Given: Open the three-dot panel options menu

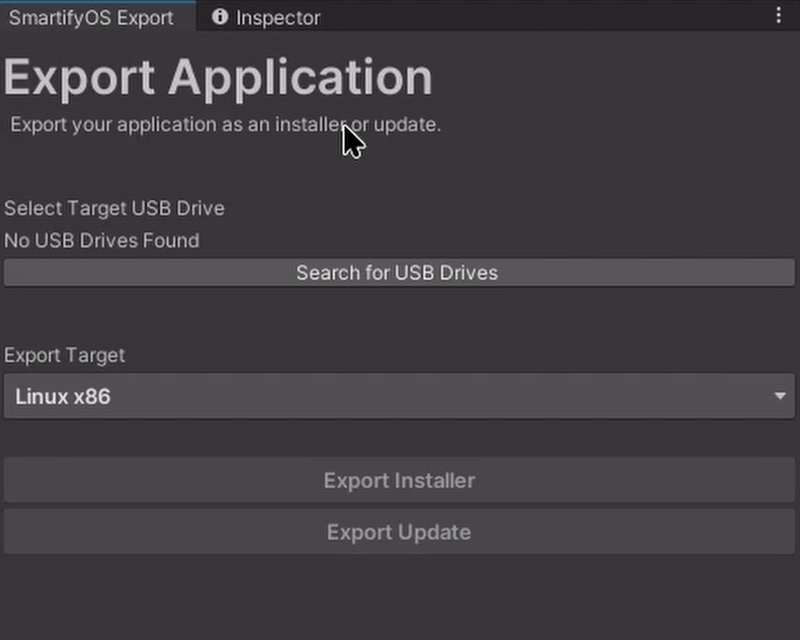Looking at the screenshot, I should click(x=778, y=15).
